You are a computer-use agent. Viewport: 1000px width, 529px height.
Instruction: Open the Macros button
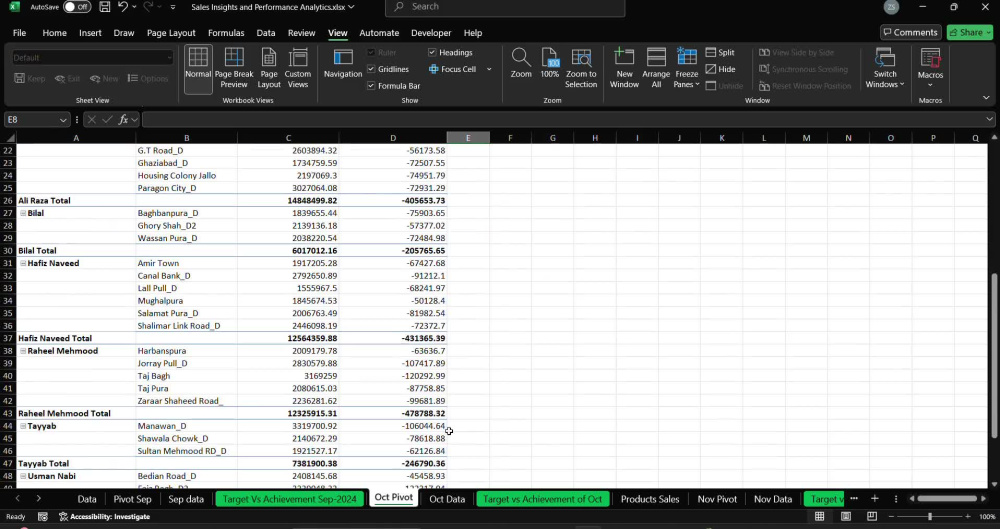coord(930,68)
